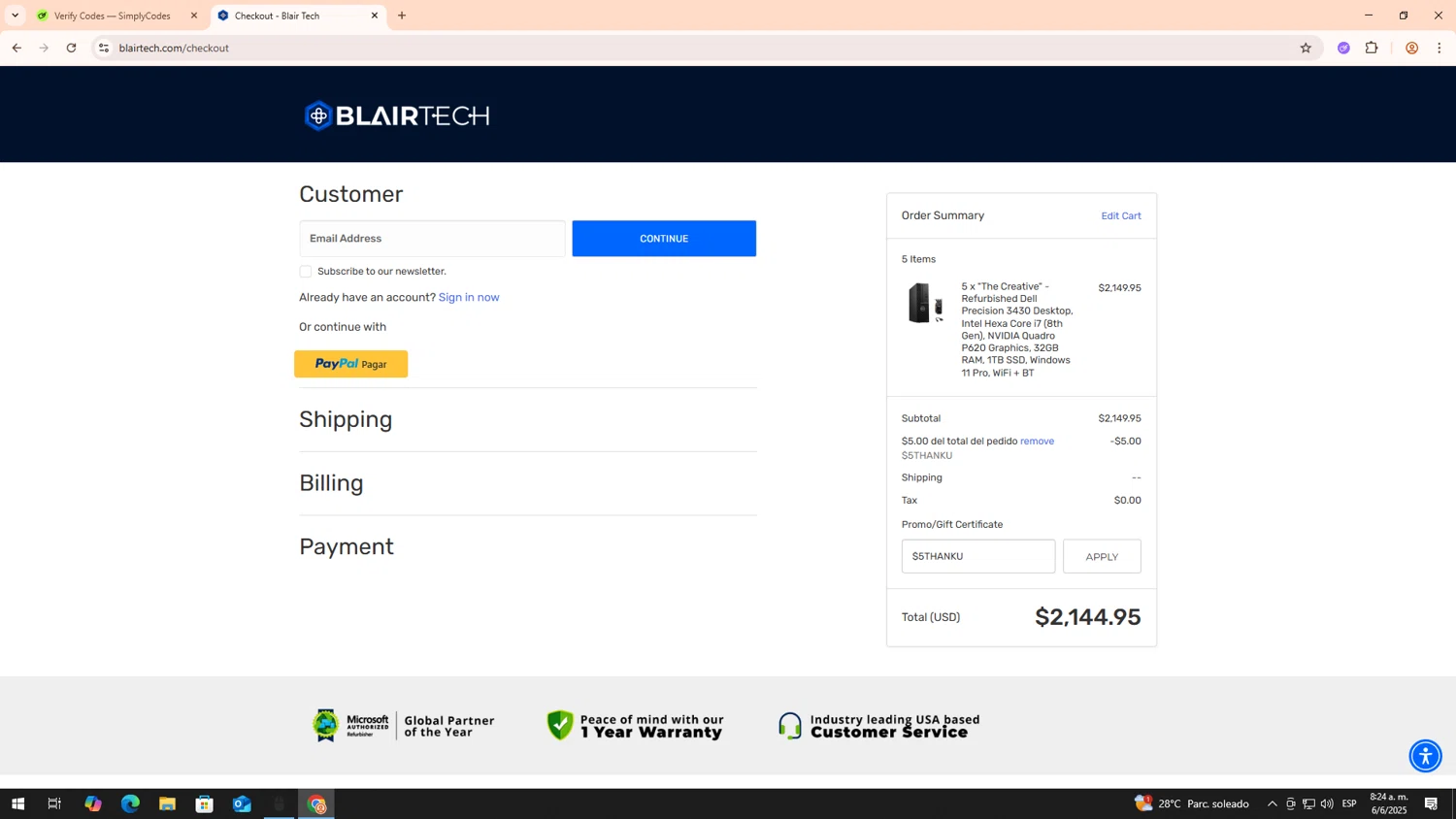Open a new browser tab
Viewport: 1456px width, 819px height.
click(x=402, y=16)
